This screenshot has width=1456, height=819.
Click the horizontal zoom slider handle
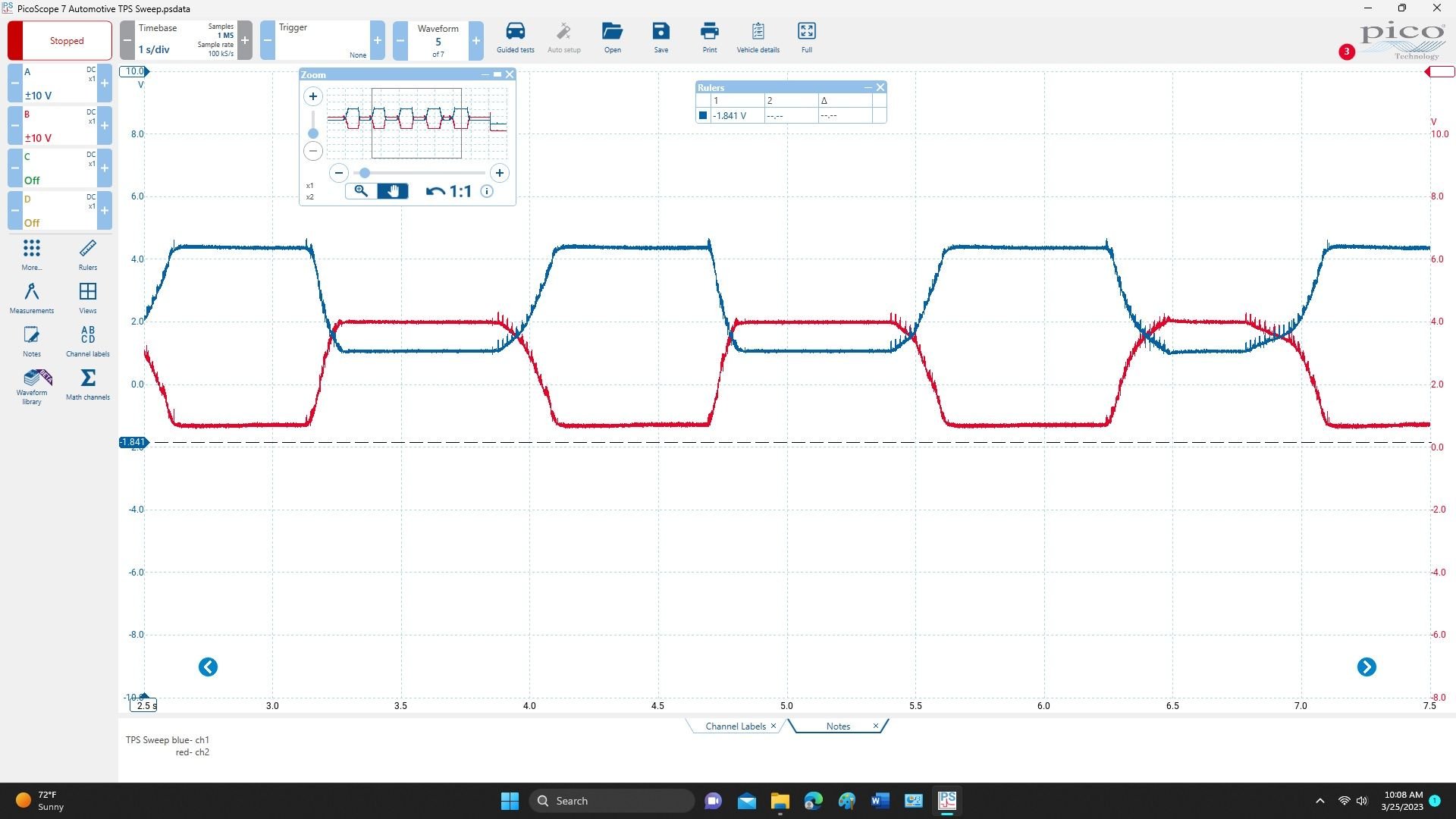pos(365,173)
